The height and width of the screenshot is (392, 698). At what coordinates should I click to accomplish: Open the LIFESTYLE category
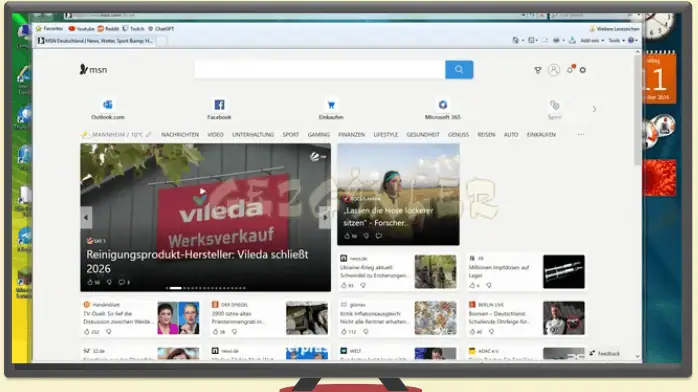pos(386,134)
